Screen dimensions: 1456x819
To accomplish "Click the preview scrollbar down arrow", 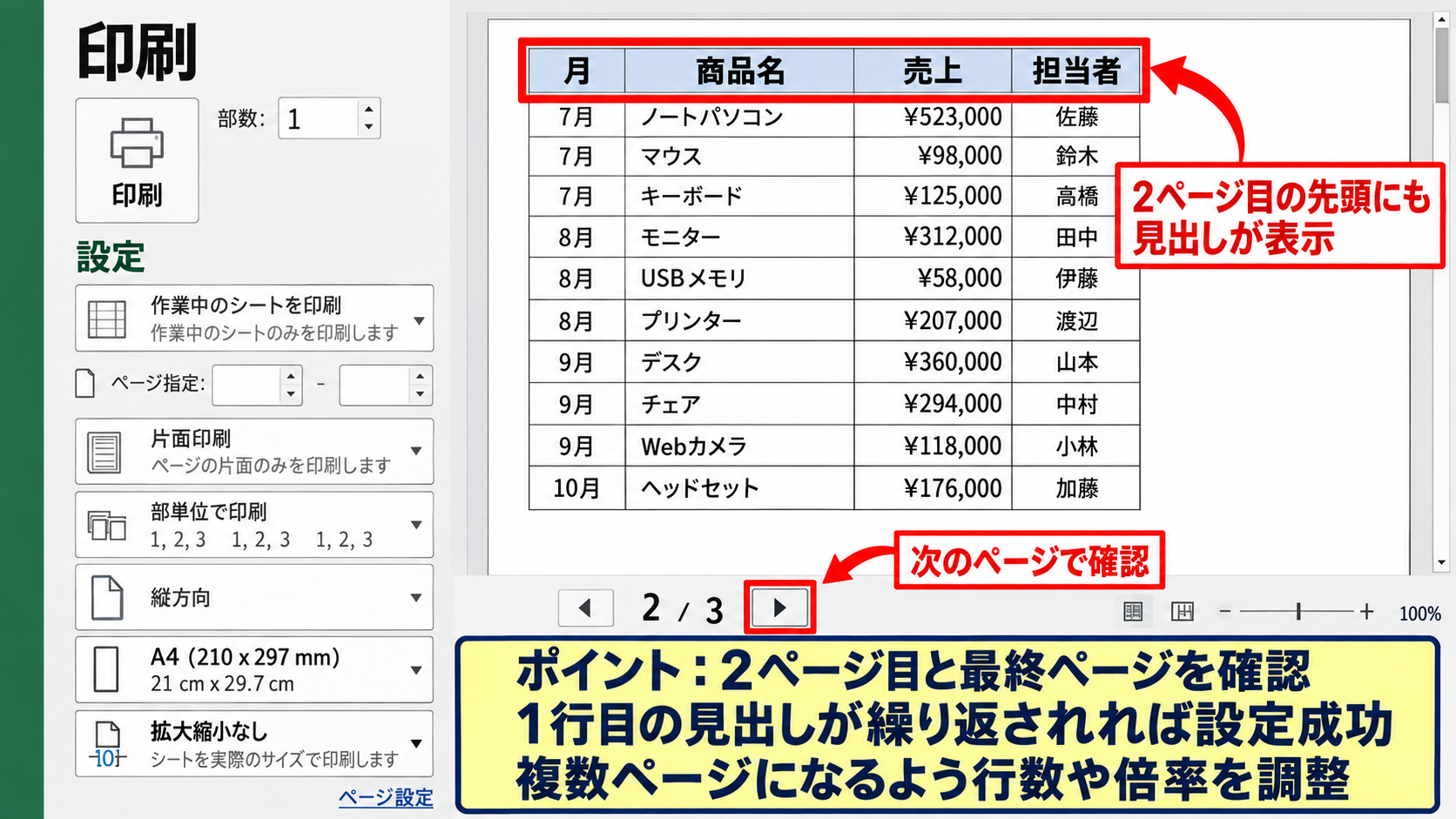I will point(1442,562).
